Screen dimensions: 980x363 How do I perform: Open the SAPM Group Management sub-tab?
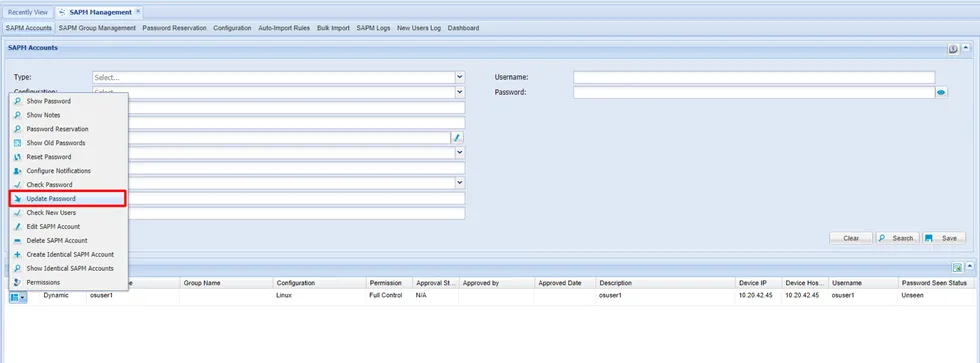coord(97,28)
